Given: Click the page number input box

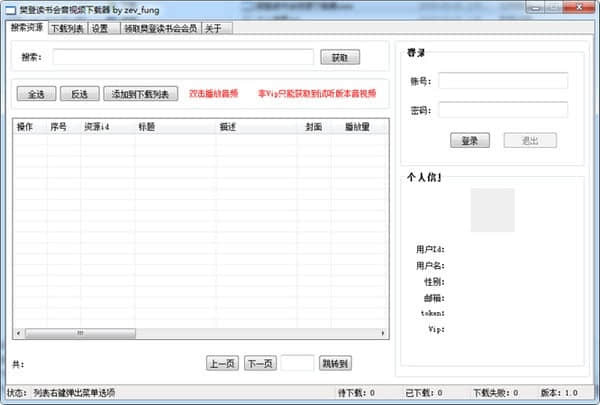Looking at the screenshot, I should tap(297, 363).
